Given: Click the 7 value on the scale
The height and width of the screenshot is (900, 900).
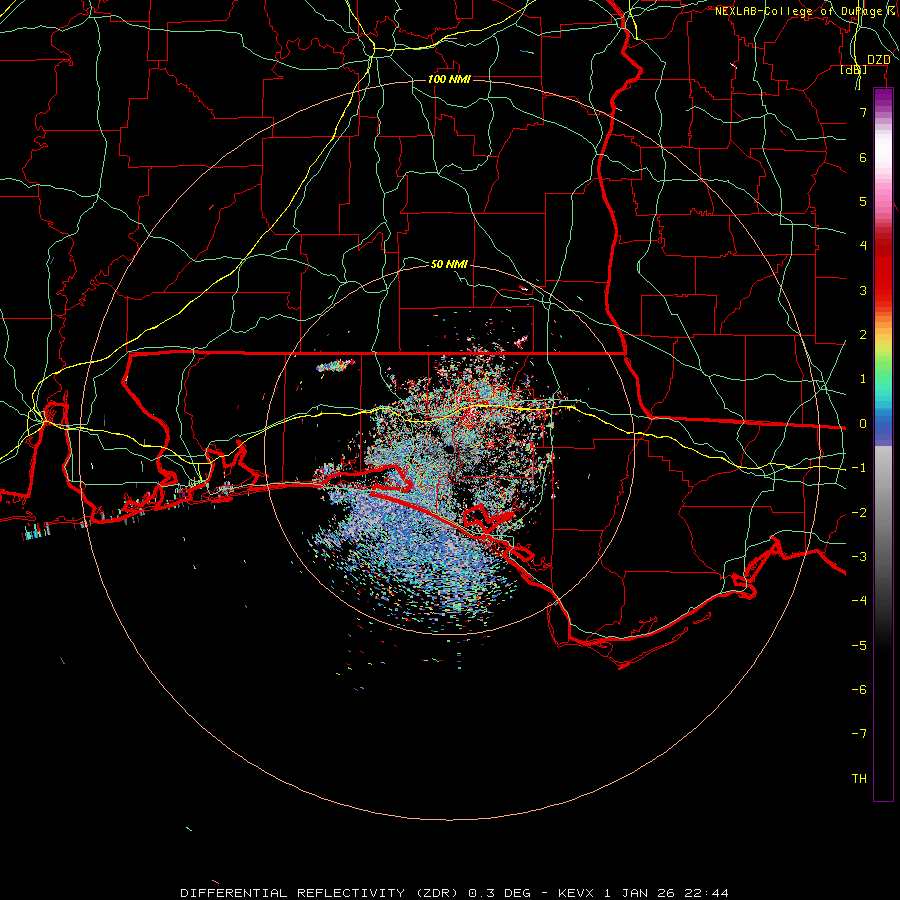Looking at the screenshot, I should click(863, 112).
